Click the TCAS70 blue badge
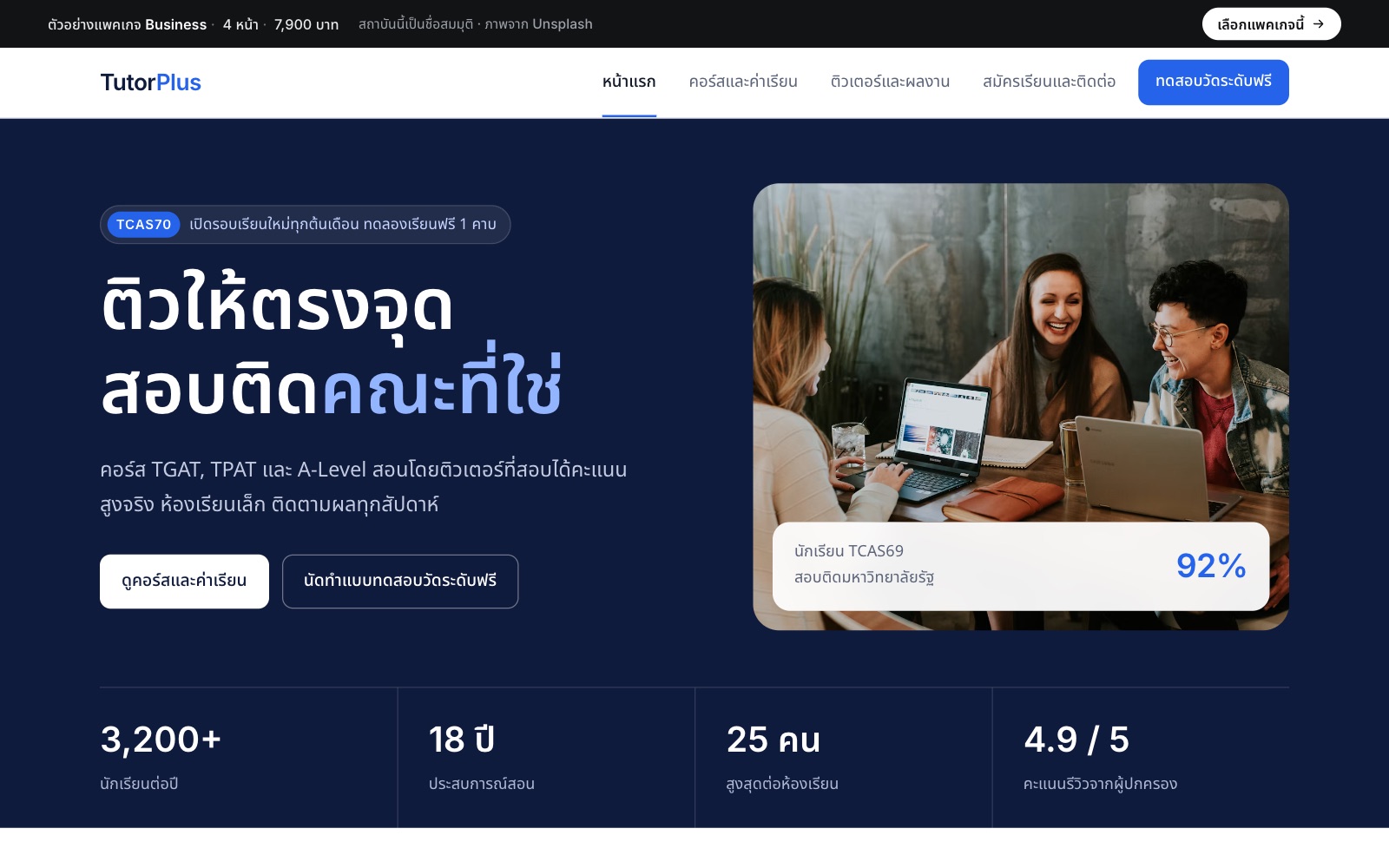The height and width of the screenshot is (868, 1389). click(x=143, y=225)
